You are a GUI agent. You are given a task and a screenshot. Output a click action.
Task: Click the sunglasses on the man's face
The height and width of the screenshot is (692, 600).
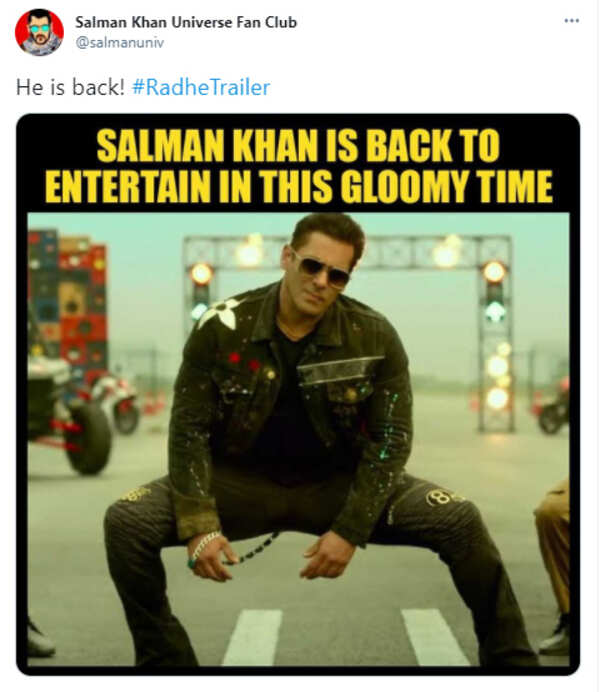[x=321, y=269]
